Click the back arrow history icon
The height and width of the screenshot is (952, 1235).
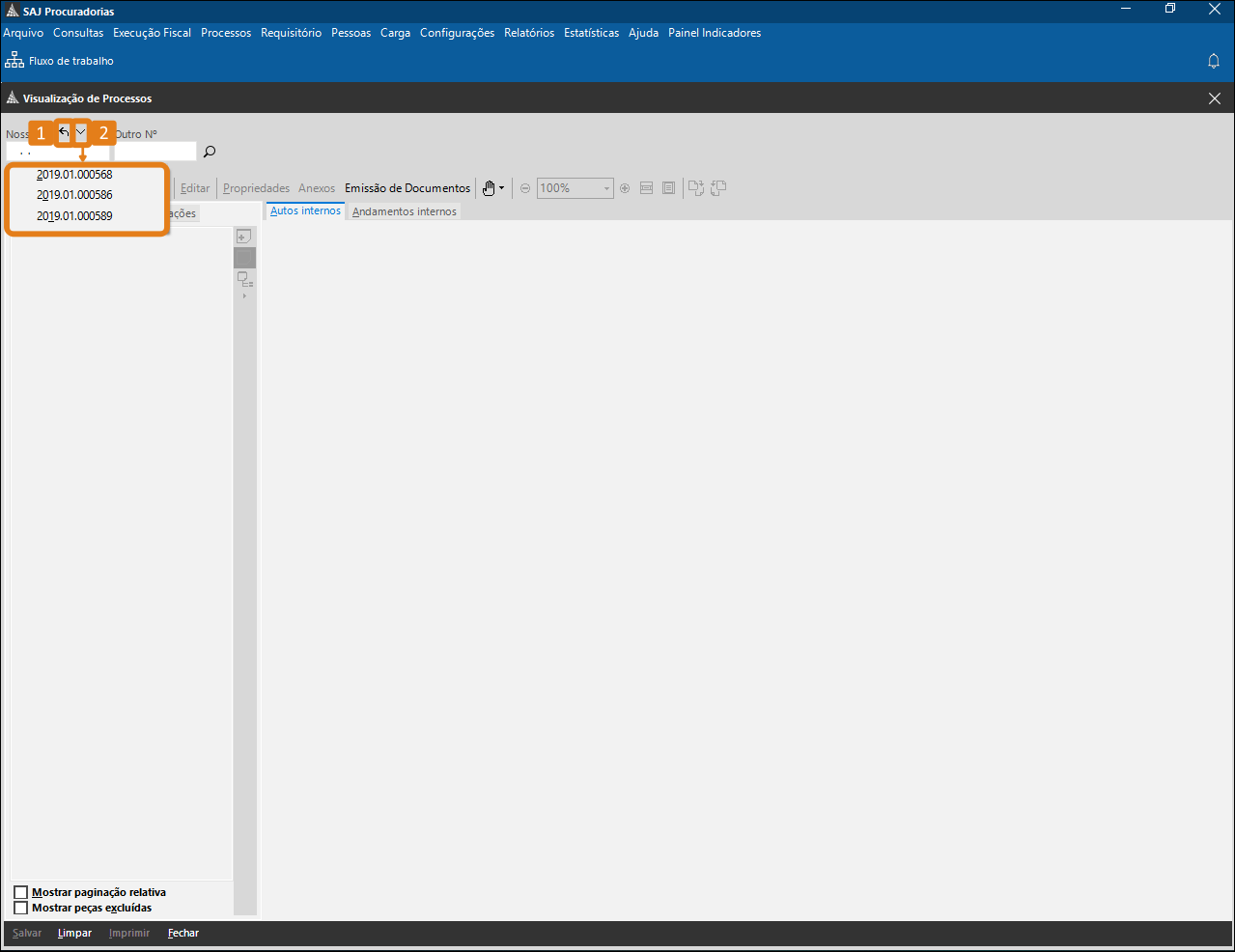(64, 132)
